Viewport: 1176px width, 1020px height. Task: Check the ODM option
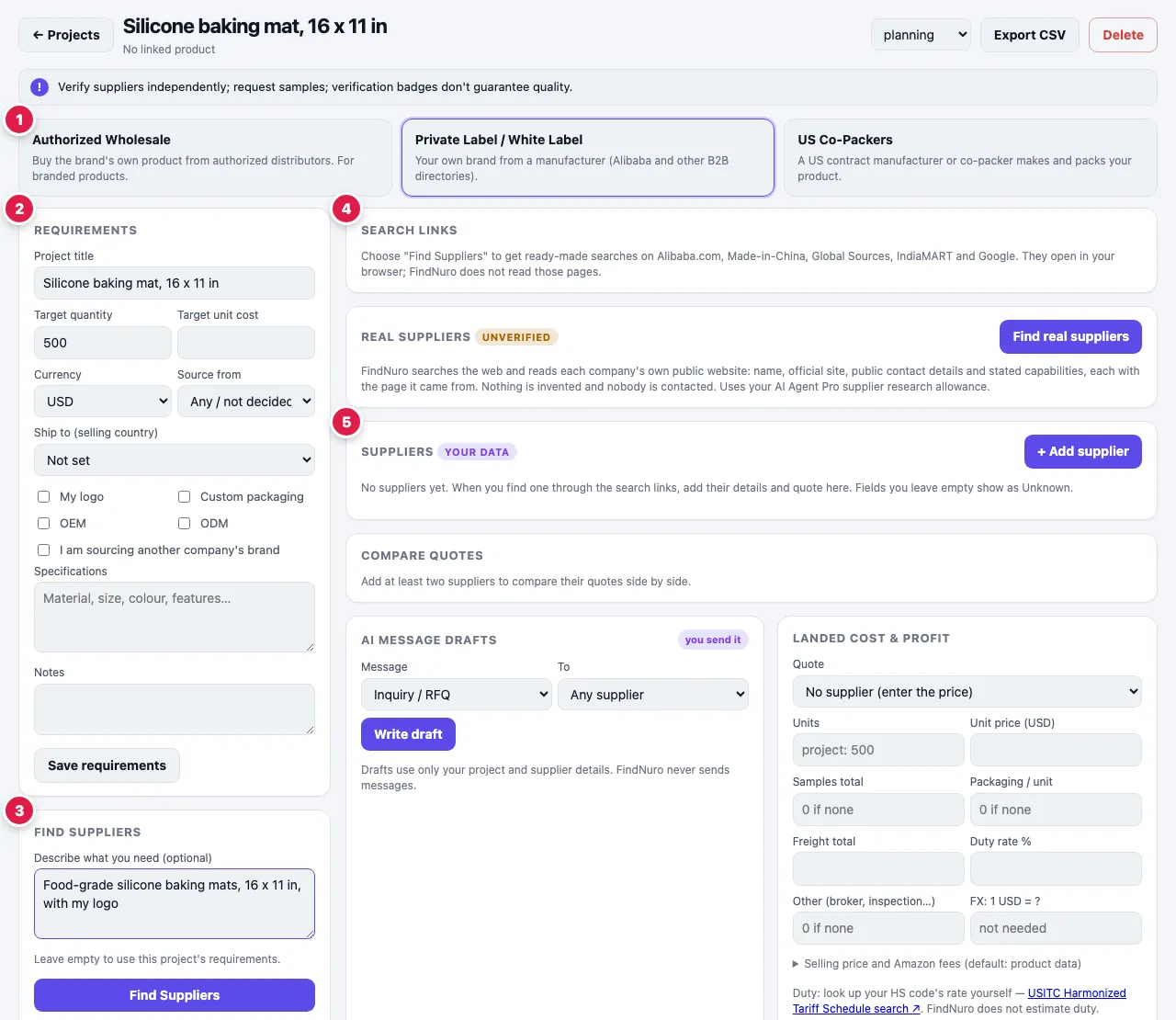tap(184, 524)
